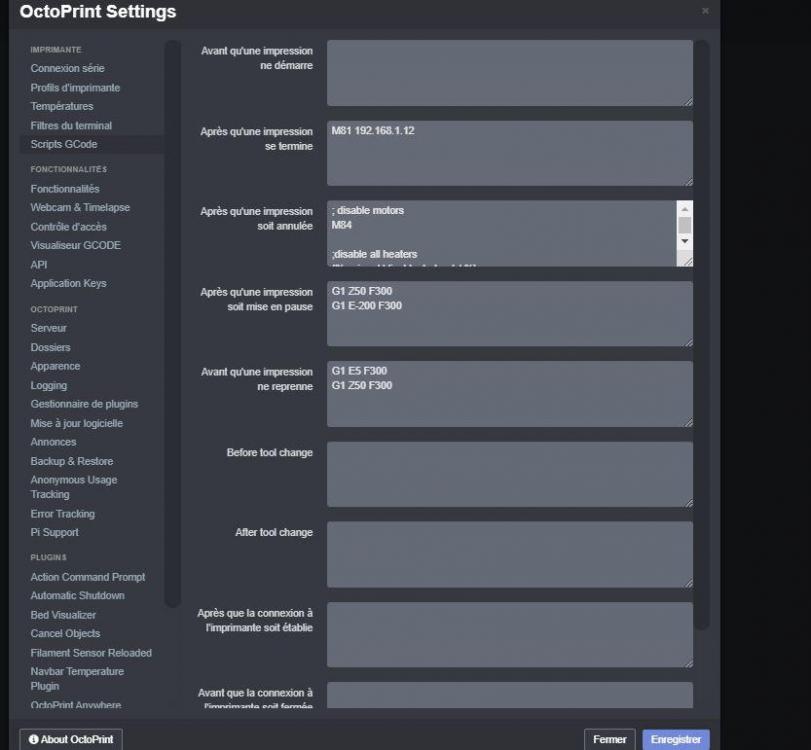Open Gestionnaire de plugins
Image resolution: width=811 pixels, height=750 pixels.
coord(84,404)
